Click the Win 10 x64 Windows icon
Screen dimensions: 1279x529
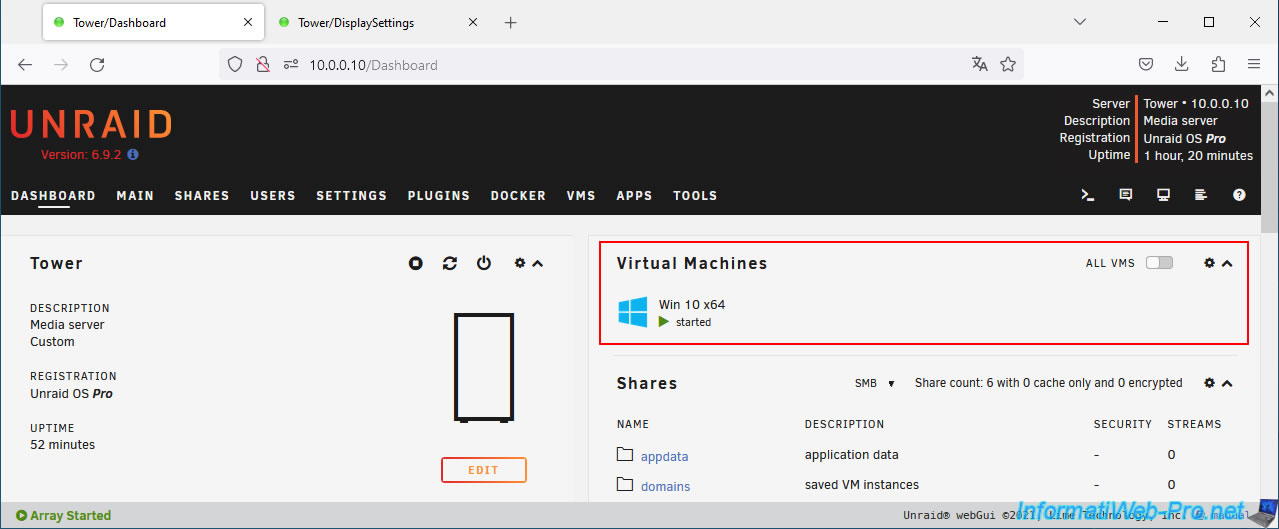click(x=632, y=312)
